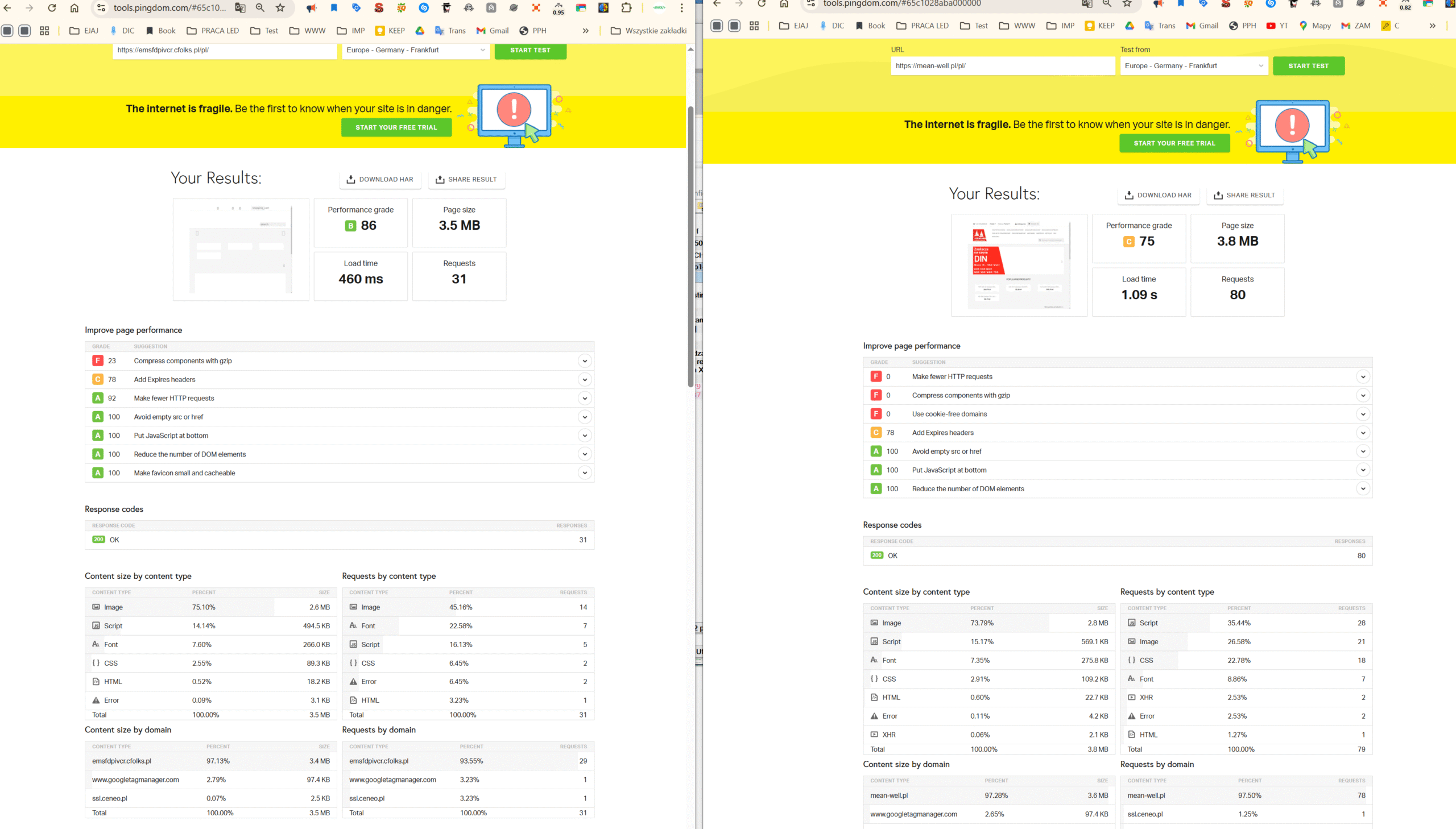Open tab groups grid icon in right bookmarks bar

754,26
